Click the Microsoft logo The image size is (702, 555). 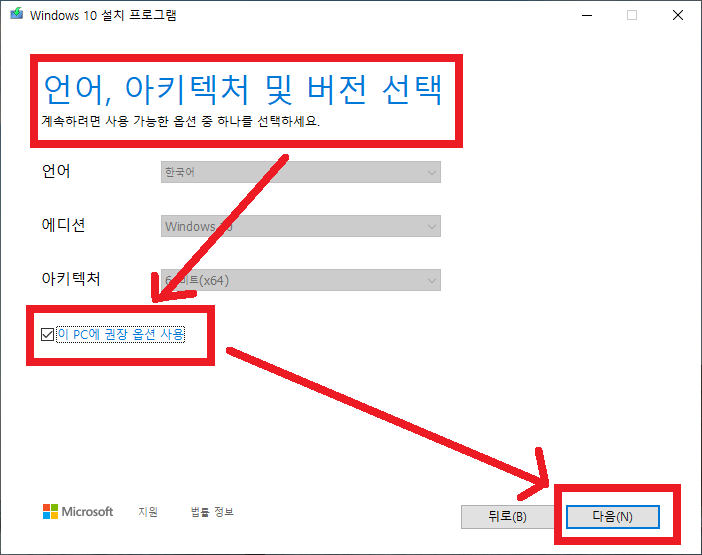pyautogui.click(x=78, y=512)
